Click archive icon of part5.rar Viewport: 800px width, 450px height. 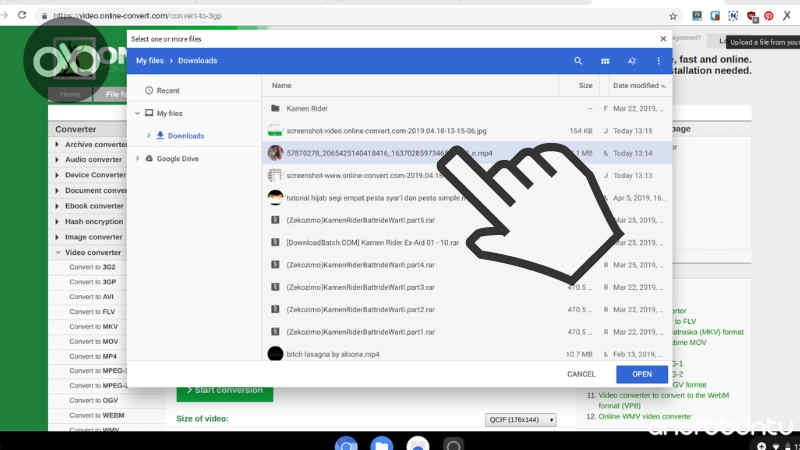coord(275,220)
